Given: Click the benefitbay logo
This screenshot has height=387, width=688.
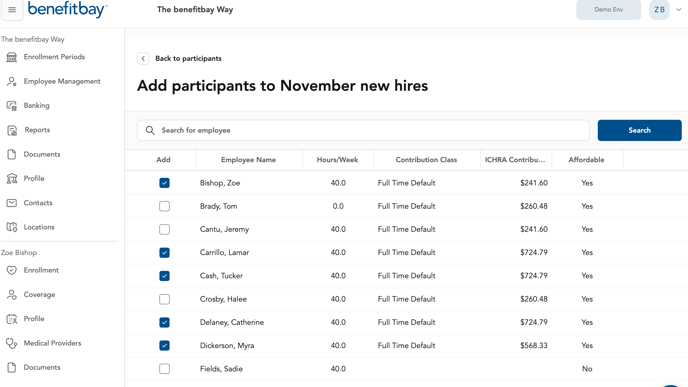Looking at the screenshot, I should click(x=68, y=9).
